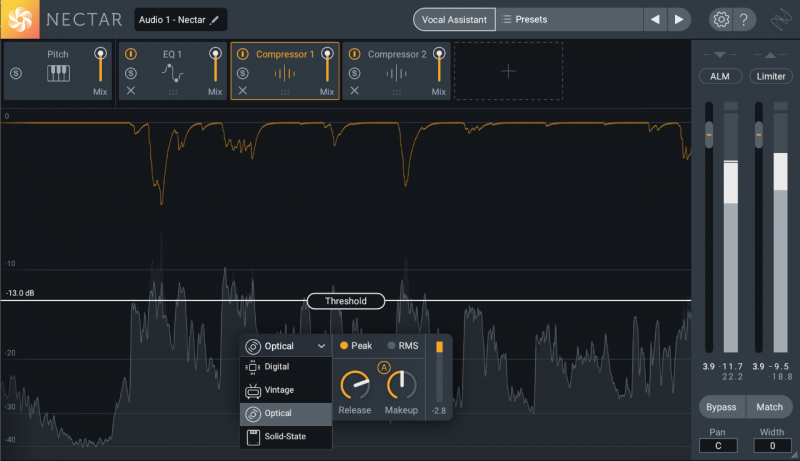The height and width of the screenshot is (461, 800).
Task: Solo the Compressor 1 module
Action: (x=243, y=73)
